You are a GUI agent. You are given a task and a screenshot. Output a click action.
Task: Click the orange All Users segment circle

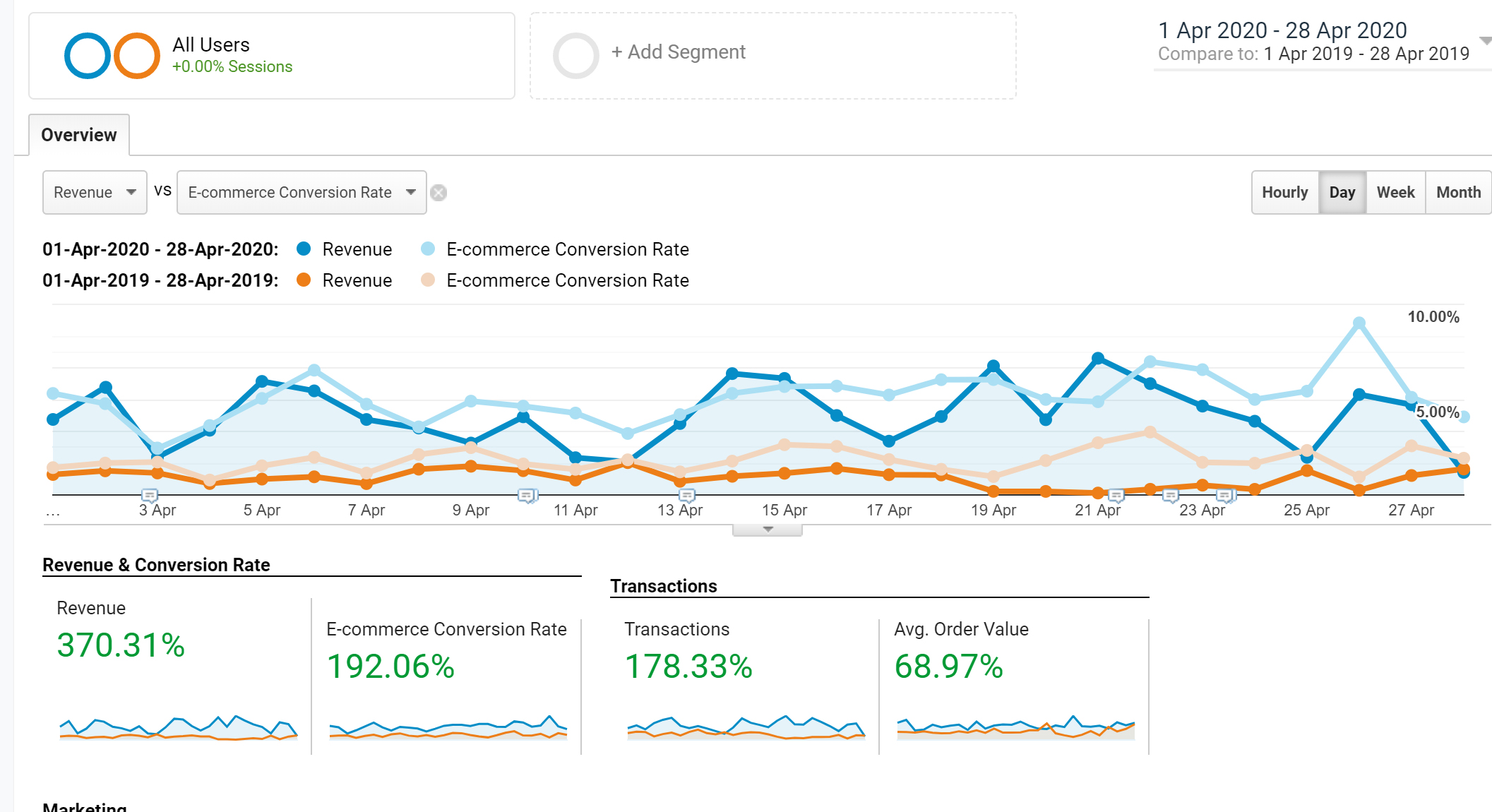pos(137,56)
